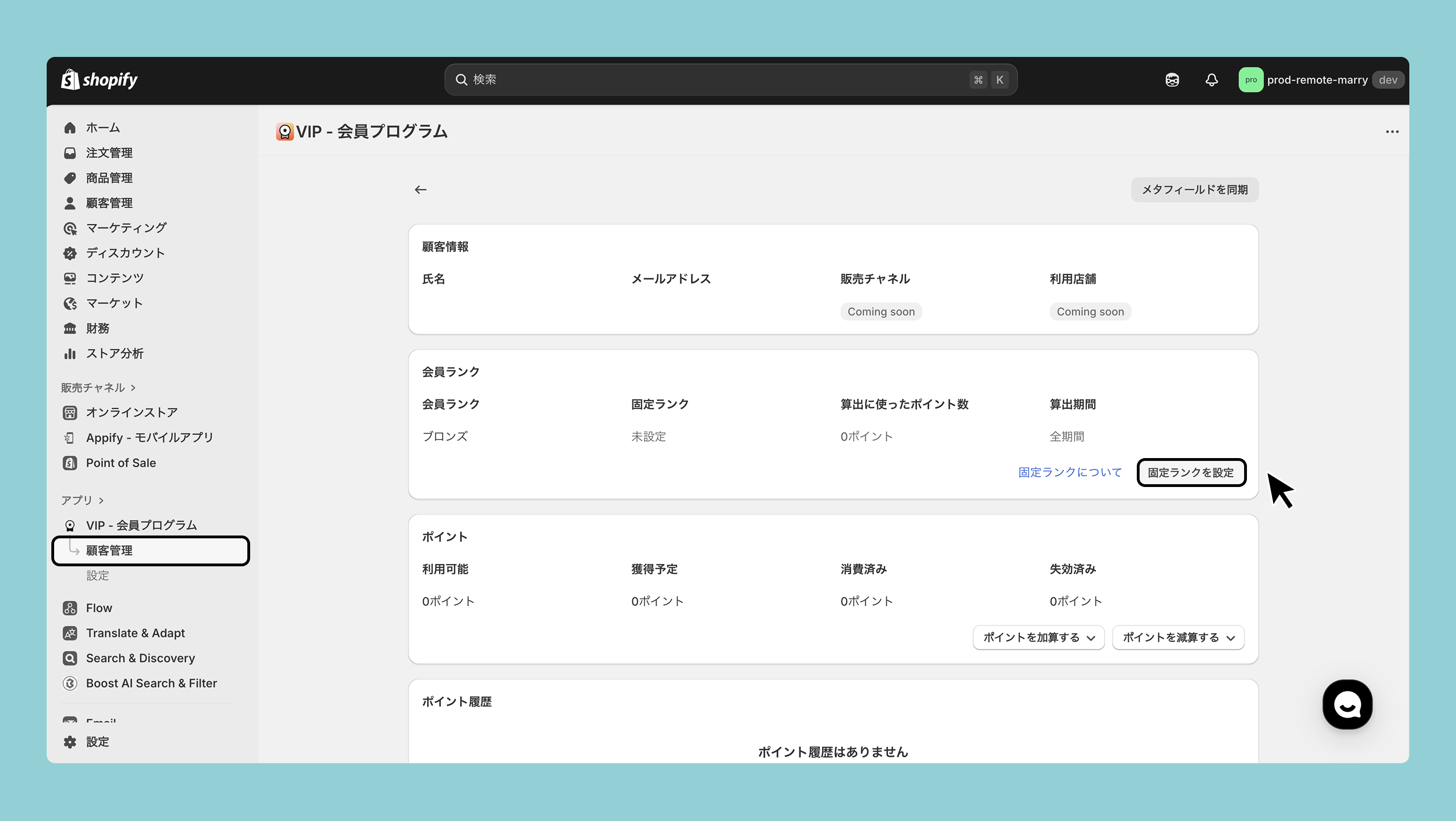
Task: Click the Shopify logo
Action: [99, 80]
